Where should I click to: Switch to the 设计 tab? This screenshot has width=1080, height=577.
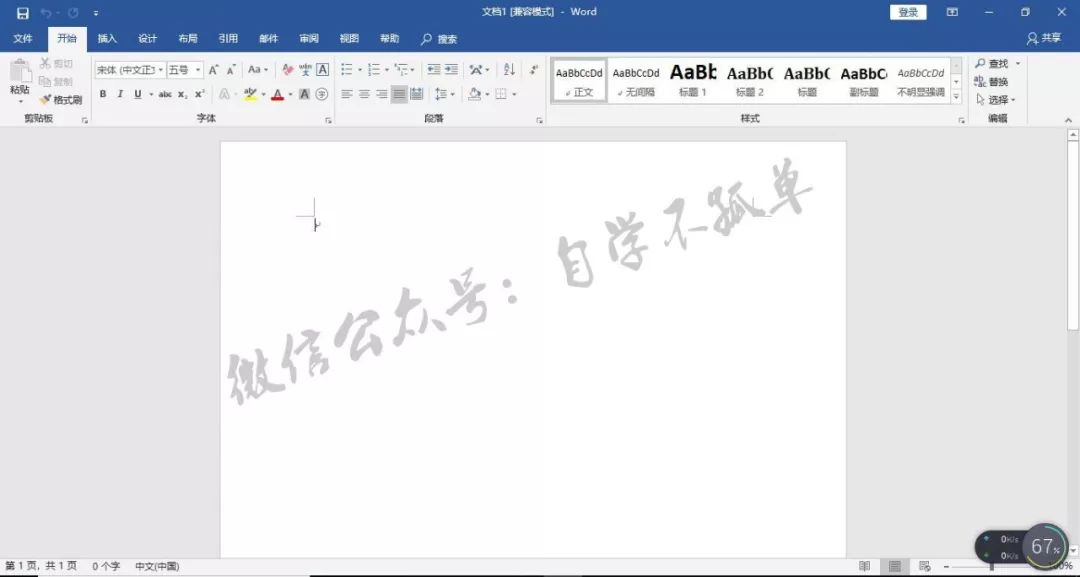[147, 39]
